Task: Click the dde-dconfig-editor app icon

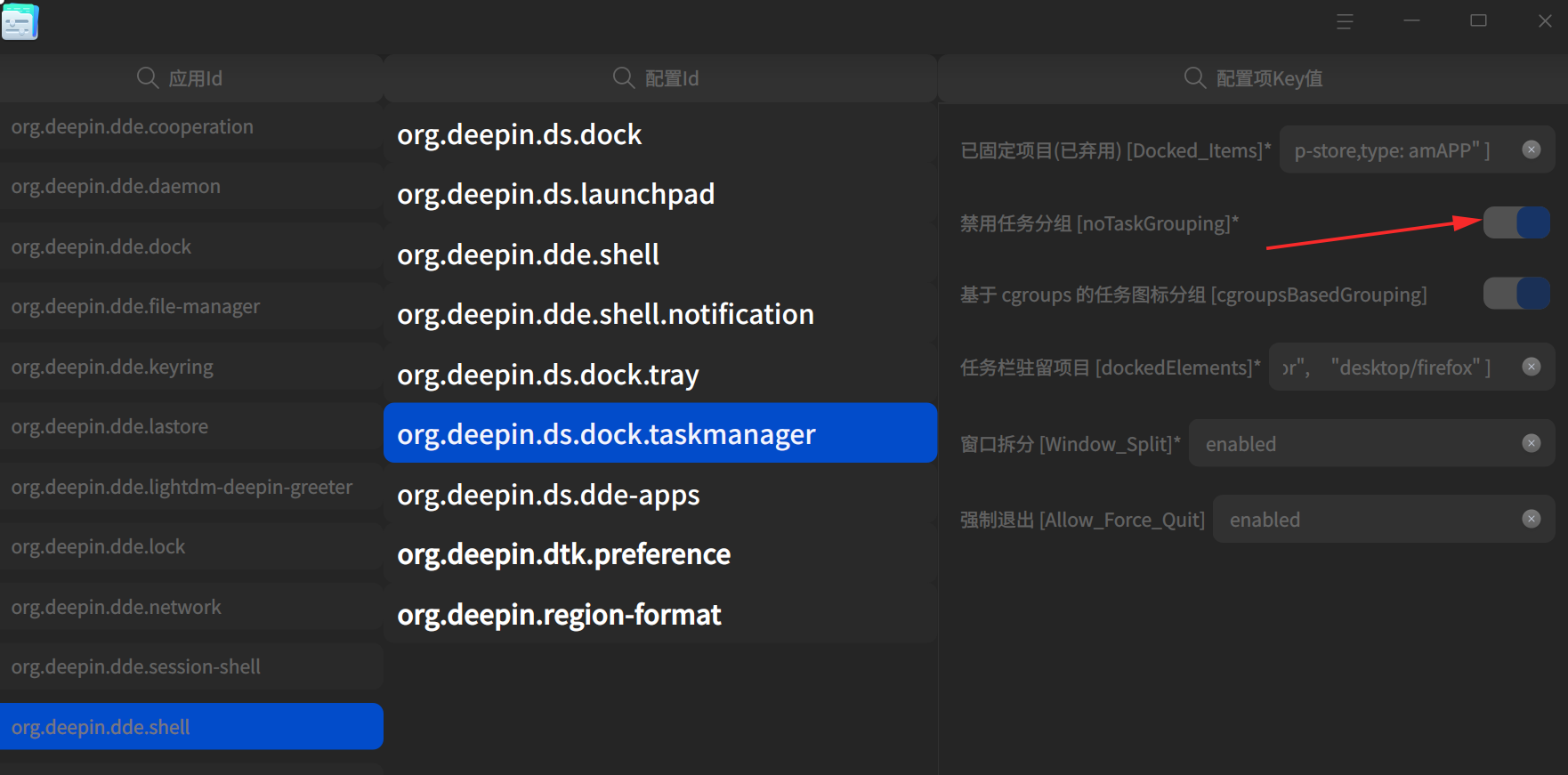Action: click(x=20, y=21)
